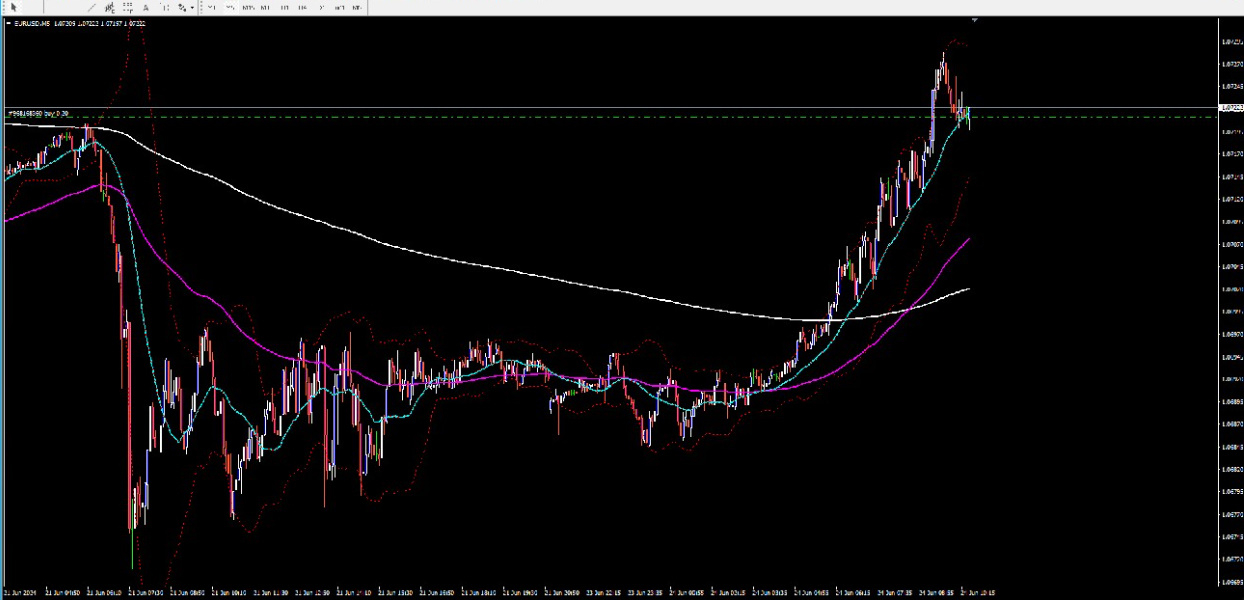Image resolution: width=1244 pixels, height=600 pixels.
Task: Select the arrows and shapes tool
Action: (x=182, y=7)
